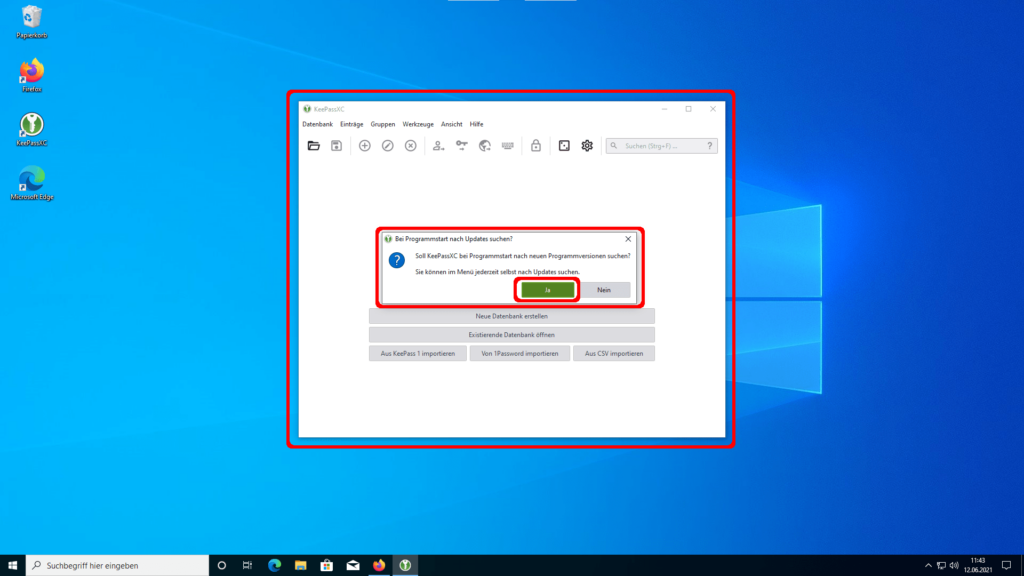Click Firefox icon in the taskbar
The height and width of the screenshot is (576, 1024).
(379, 566)
